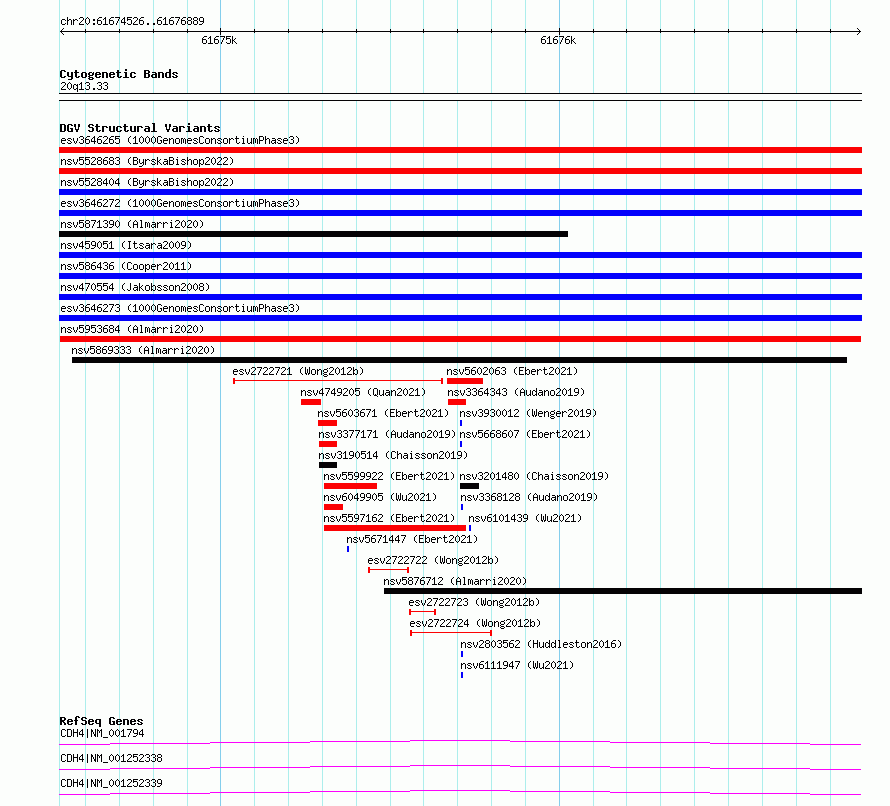The height and width of the screenshot is (806, 890).
Task: Click the black bar of nsv3201480
Action: 469,486
